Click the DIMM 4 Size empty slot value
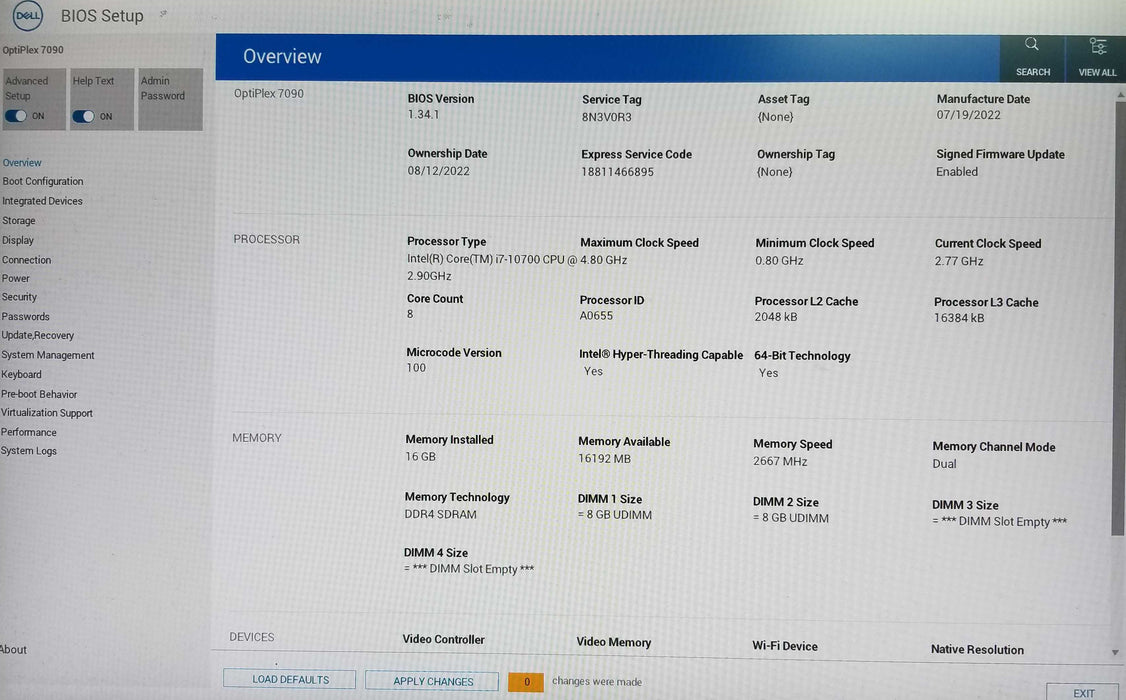Screen dimensions: 1126x700 tap(469, 569)
